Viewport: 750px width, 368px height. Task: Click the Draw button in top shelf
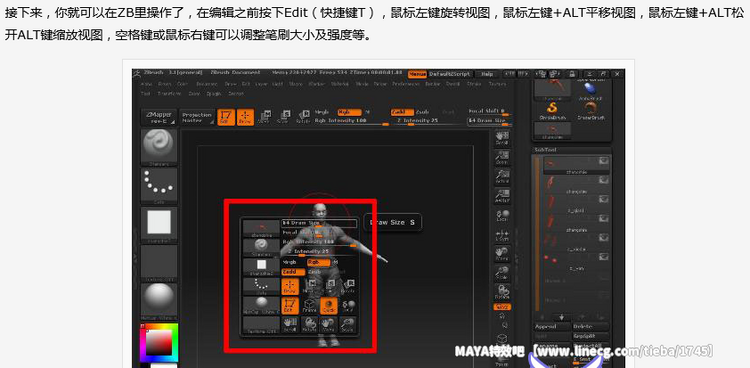click(x=245, y=117)
